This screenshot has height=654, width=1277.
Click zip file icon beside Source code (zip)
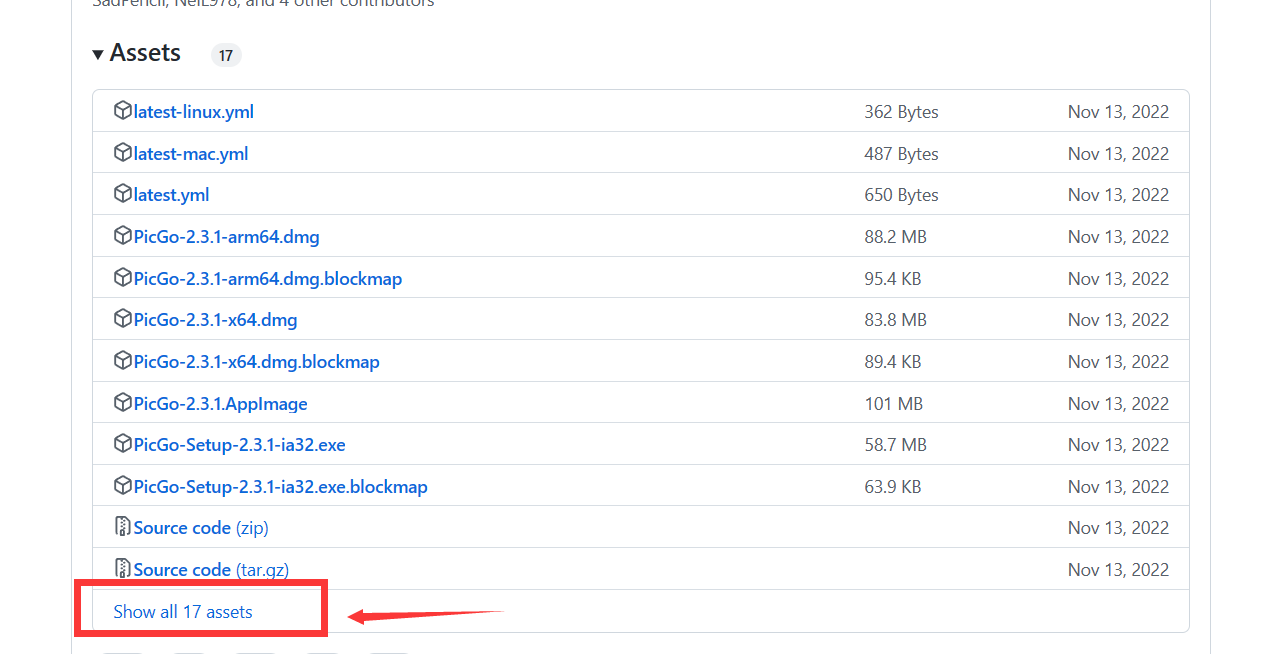click(123, 527)
